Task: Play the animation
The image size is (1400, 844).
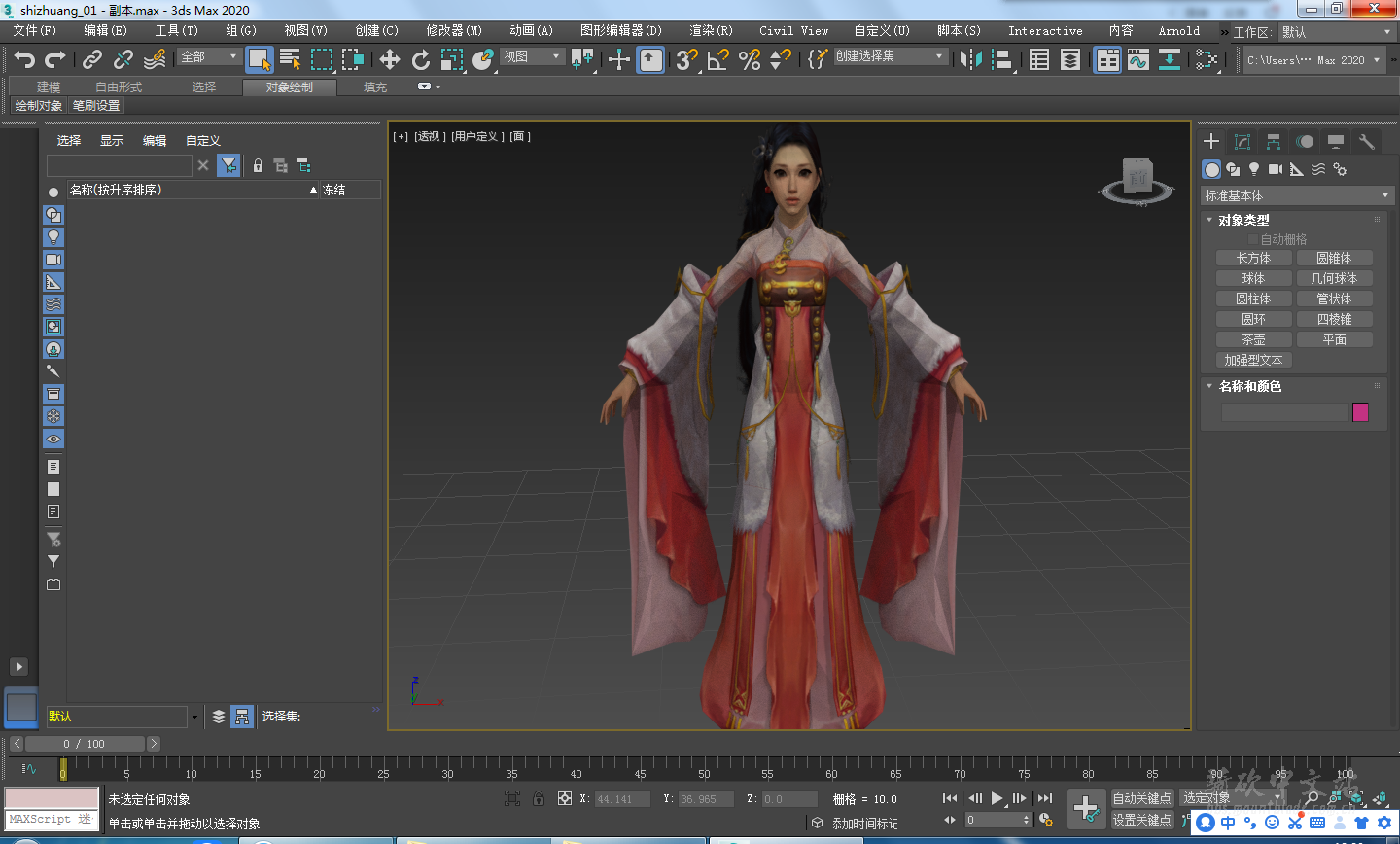Action: tap(997, 798)
